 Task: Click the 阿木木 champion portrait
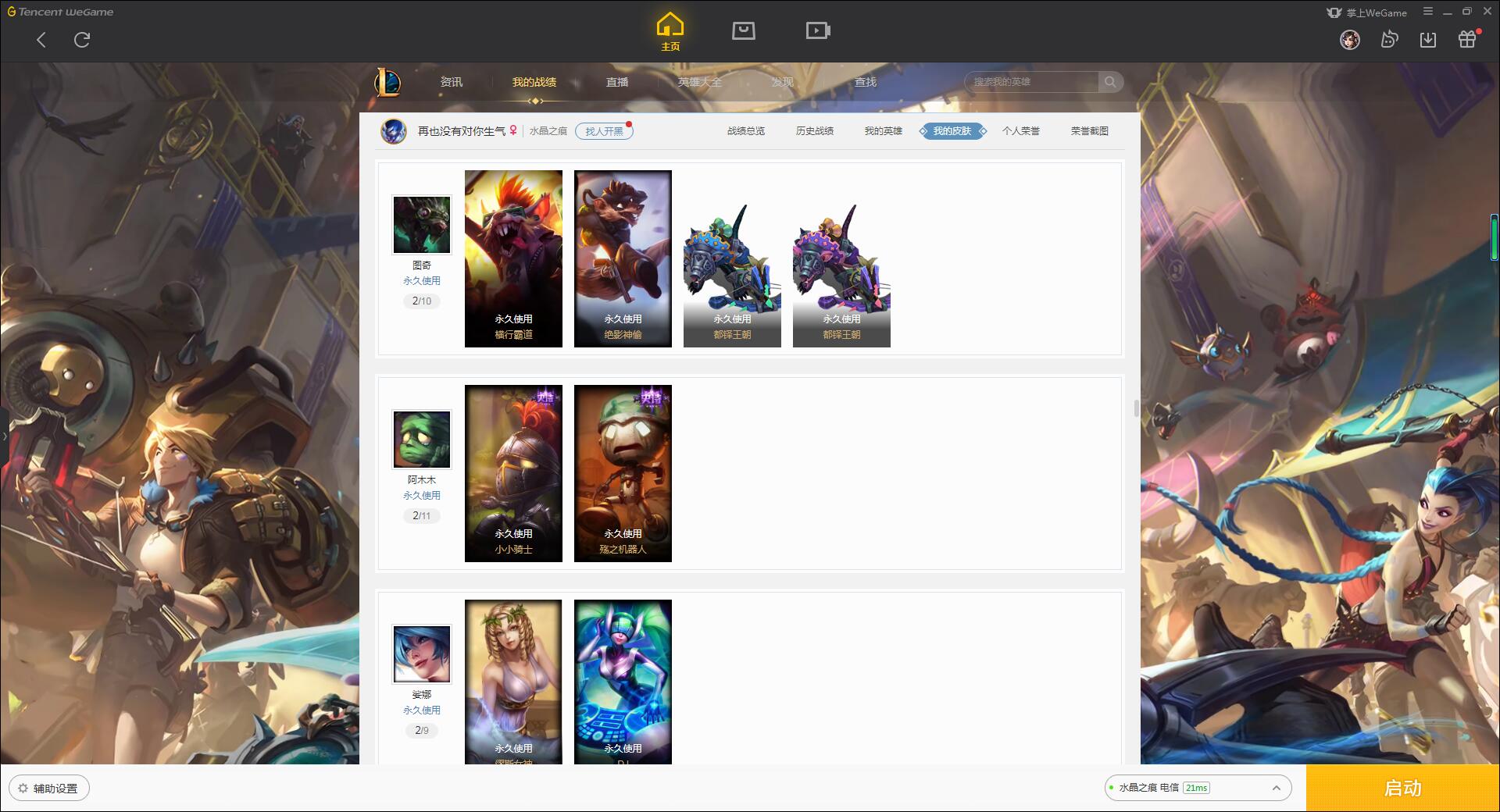tap(422, 440)
